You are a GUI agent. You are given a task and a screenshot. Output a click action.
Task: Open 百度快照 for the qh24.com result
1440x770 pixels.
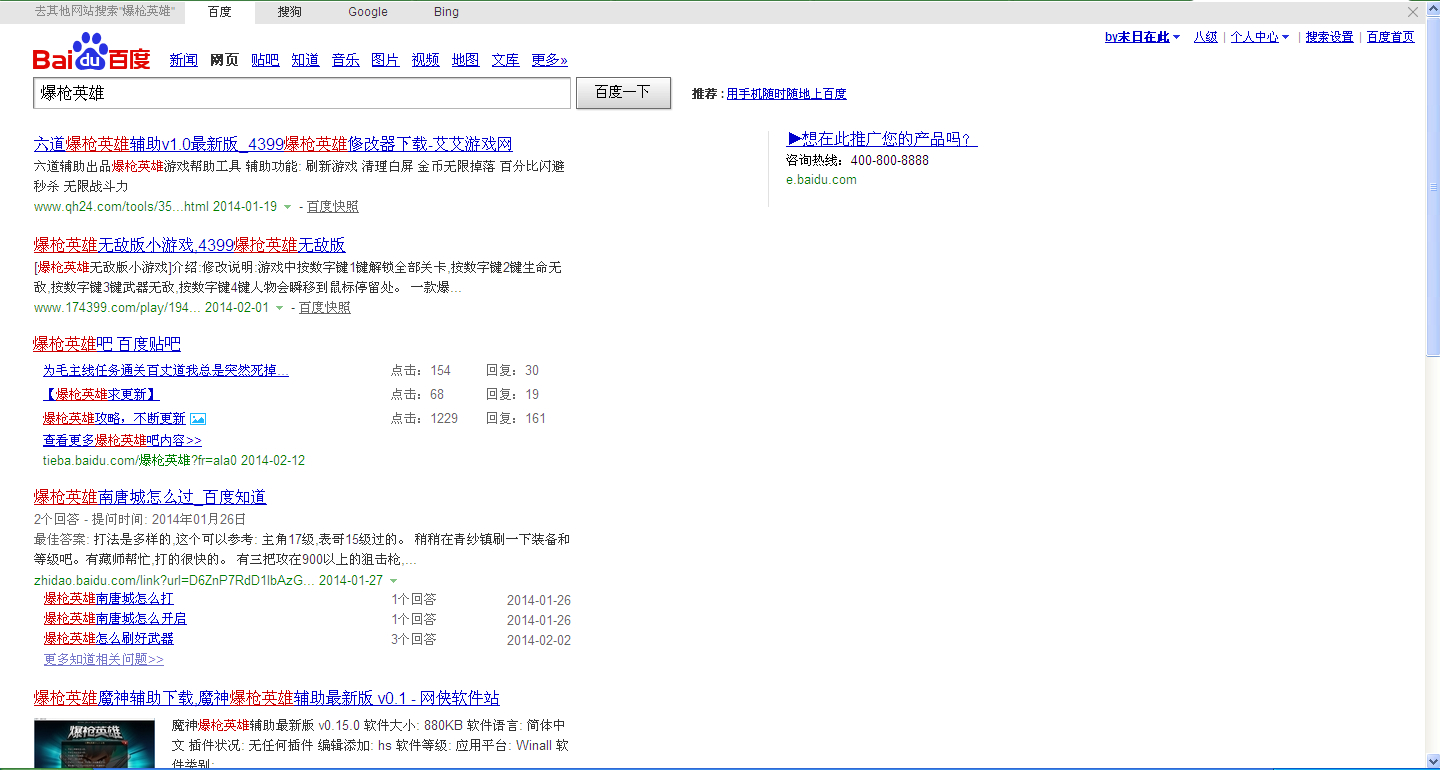click(x=333, y=207)
